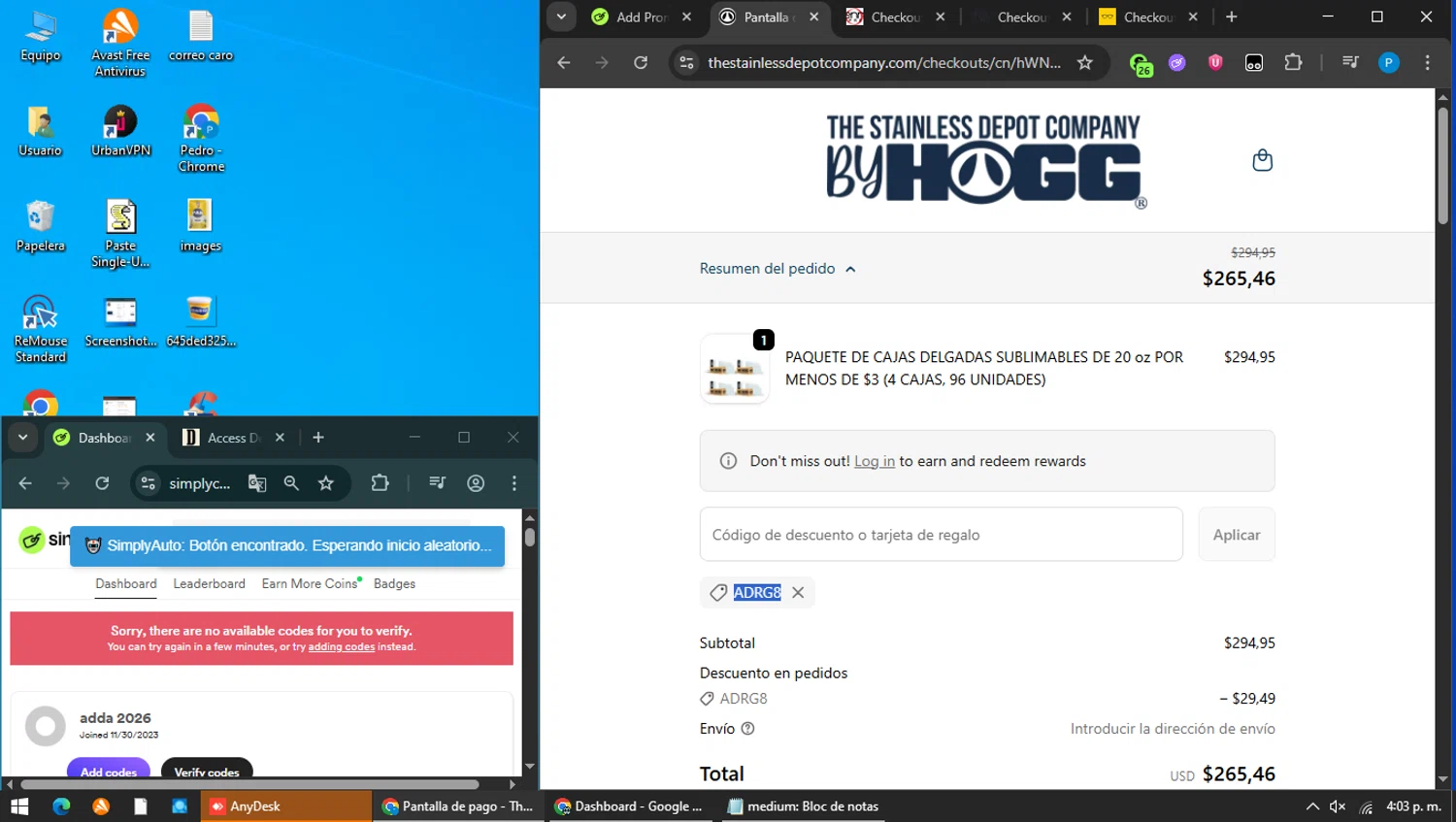Reload the checkout page

[641, 63]
